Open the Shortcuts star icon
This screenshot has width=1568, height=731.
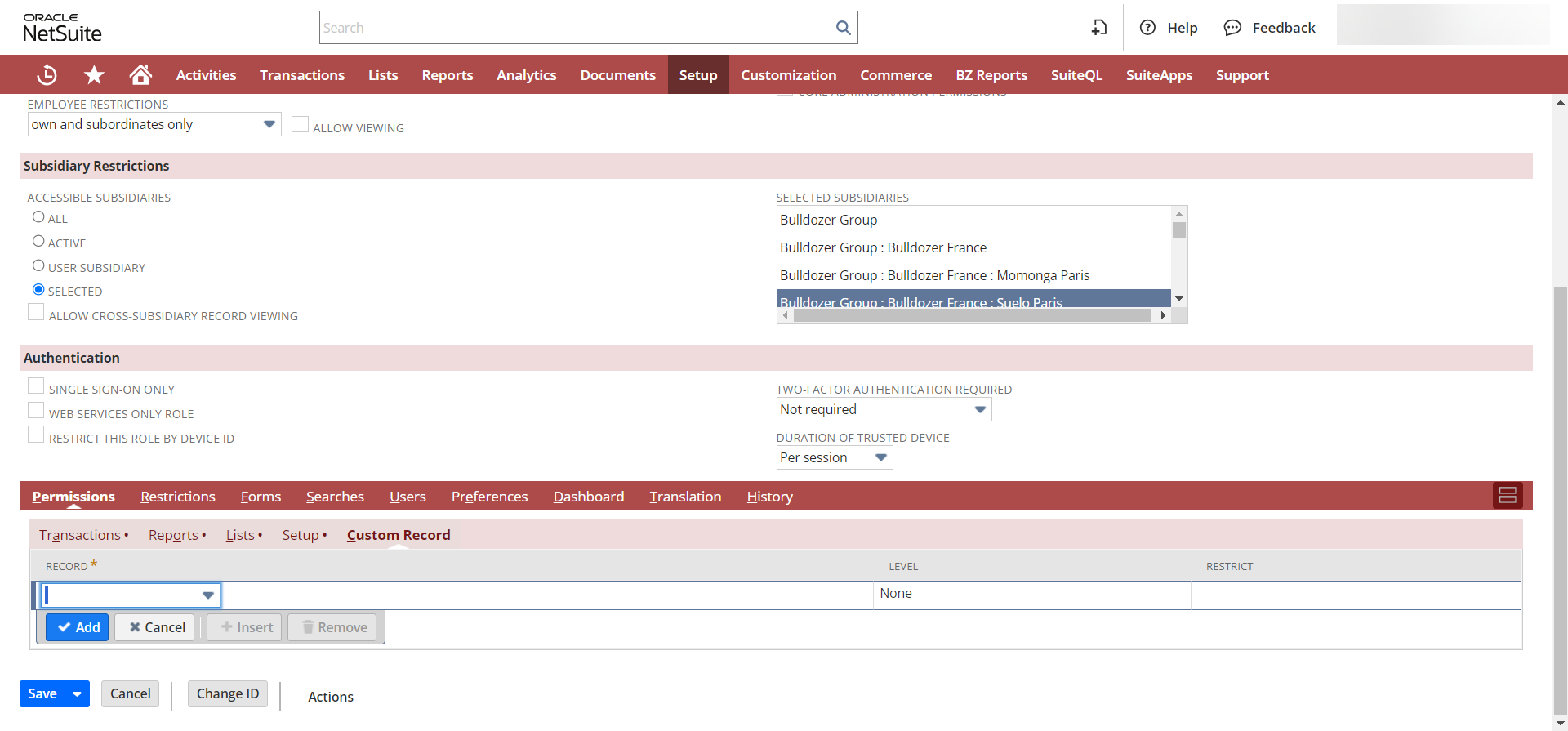pyautogui.click(x=94, y=75)
